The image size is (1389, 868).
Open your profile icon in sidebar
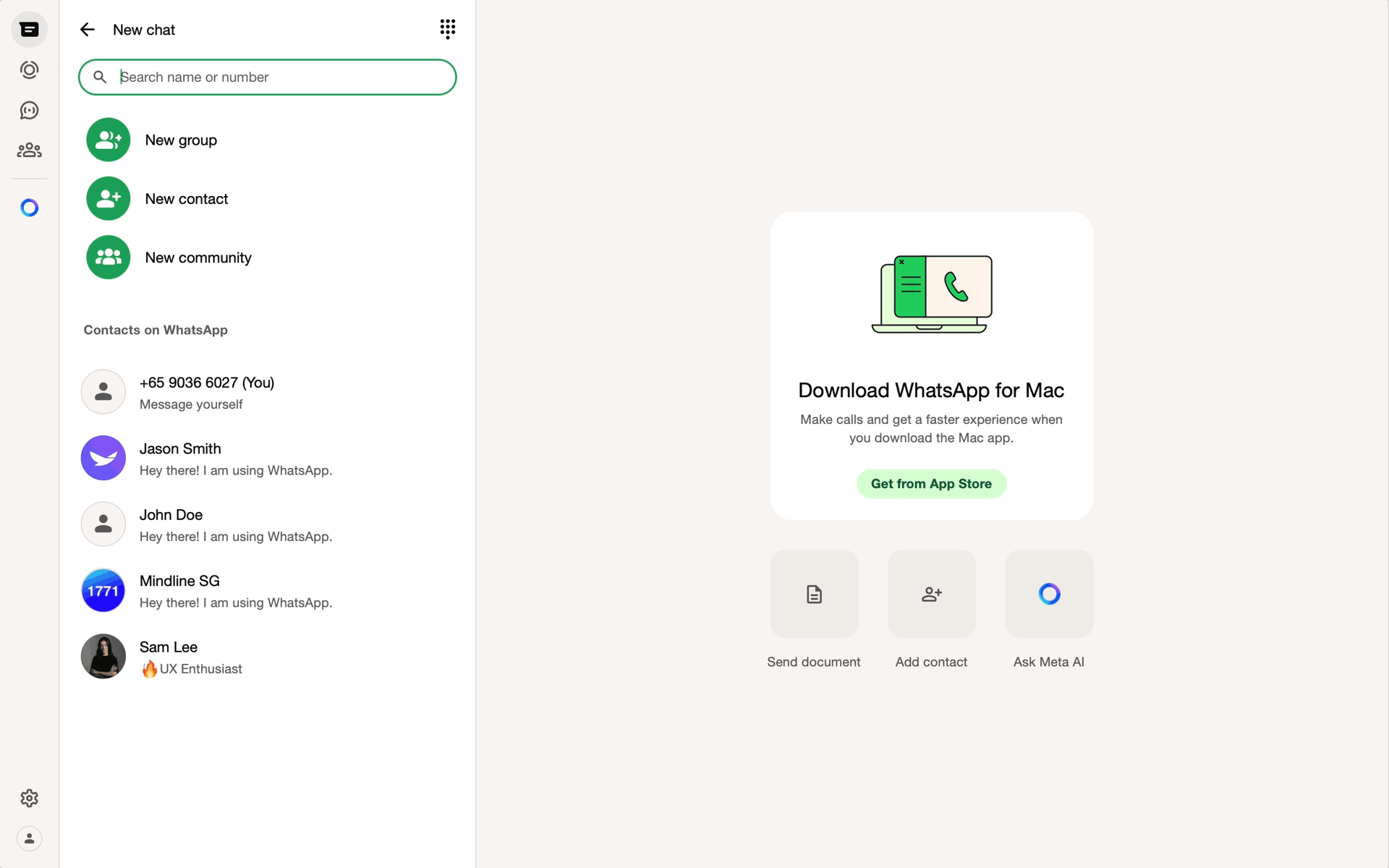(29, 839)
